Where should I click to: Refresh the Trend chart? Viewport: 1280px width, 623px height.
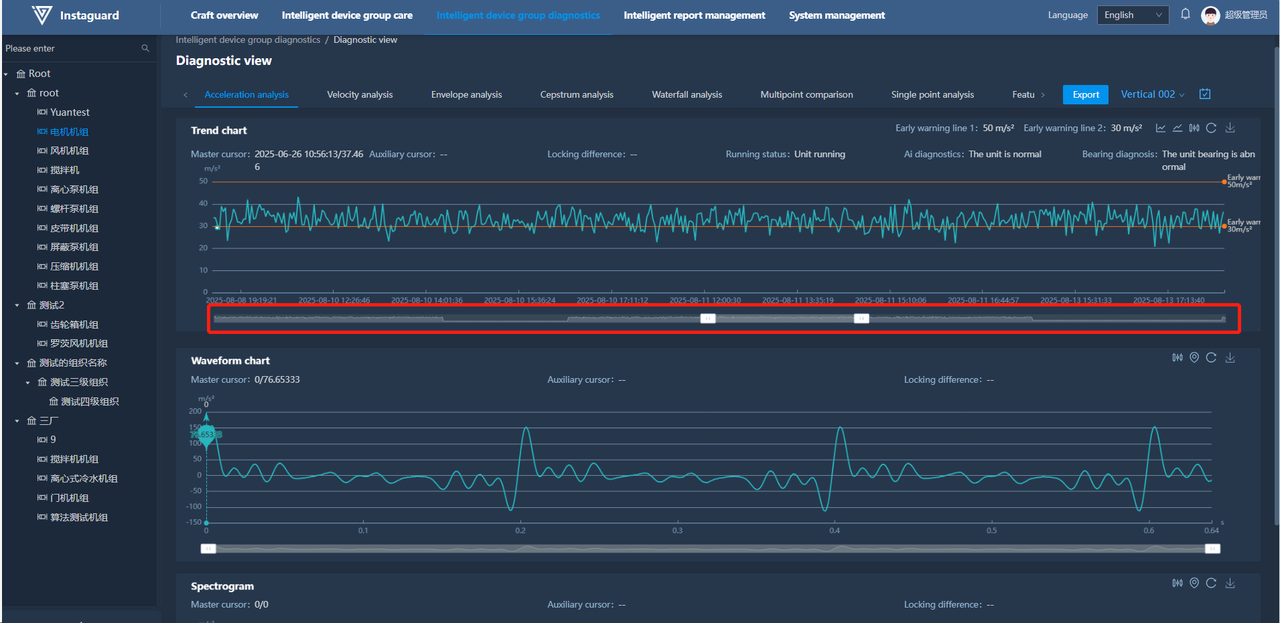coord(1211,128)
